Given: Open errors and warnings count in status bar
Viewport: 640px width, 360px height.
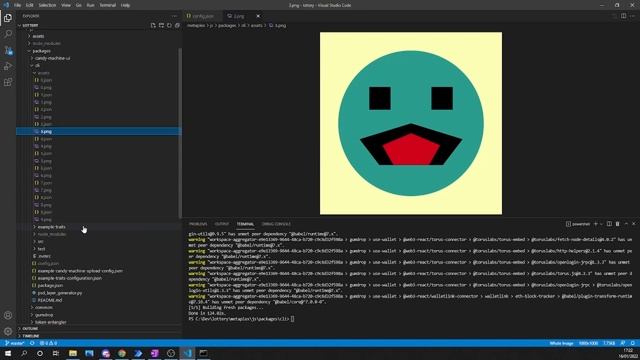Looking at the screenshot, I should pyautogui.click(x=48, y=343).
